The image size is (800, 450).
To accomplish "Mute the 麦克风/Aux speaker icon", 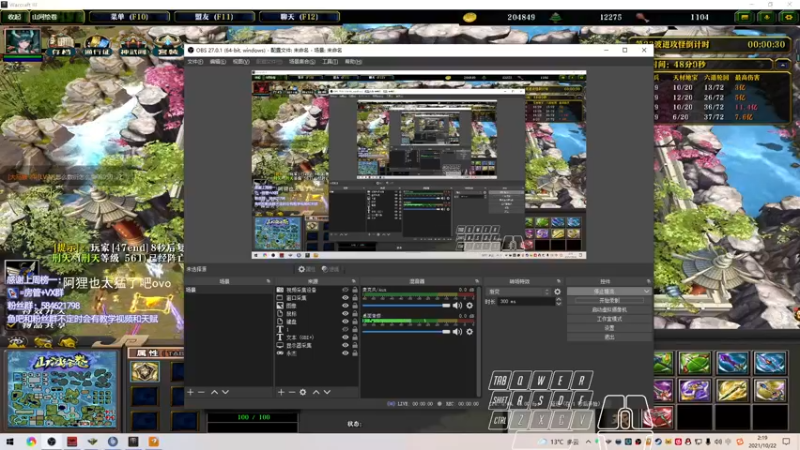I will (x=457, y=306).
